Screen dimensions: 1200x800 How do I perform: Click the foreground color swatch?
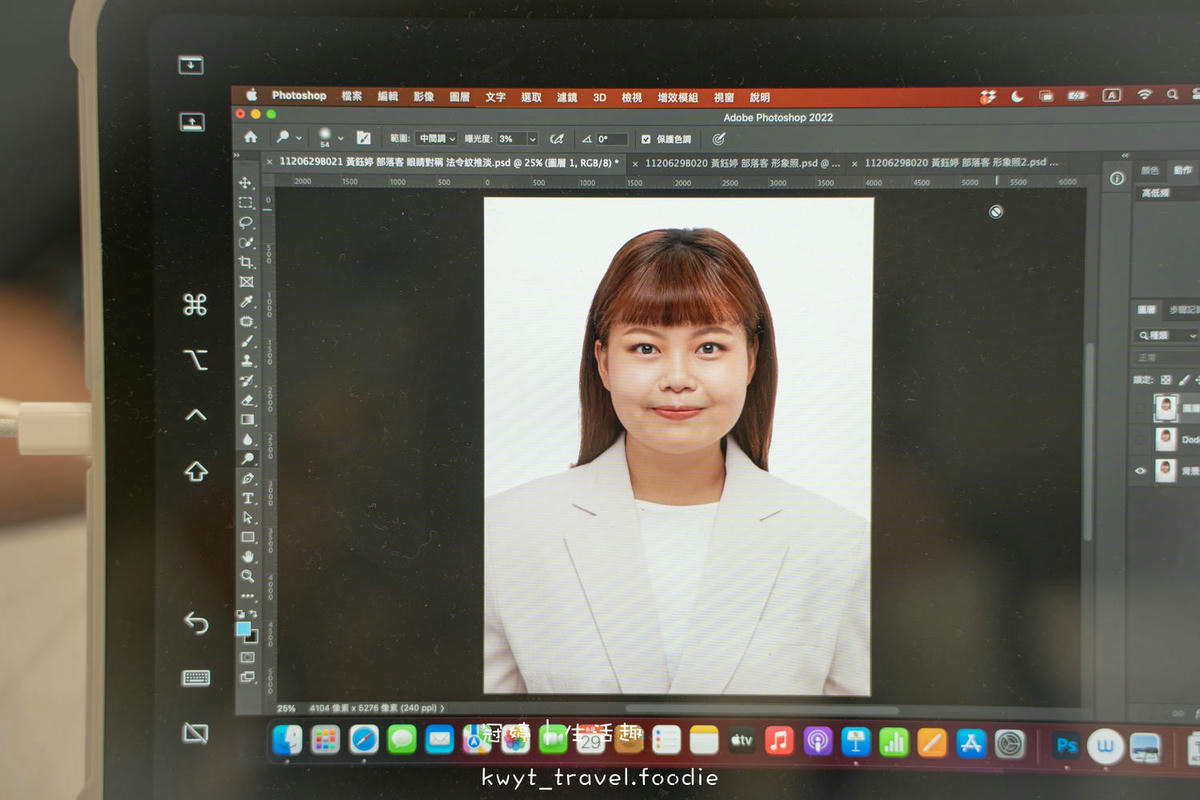tap(243, 628)
